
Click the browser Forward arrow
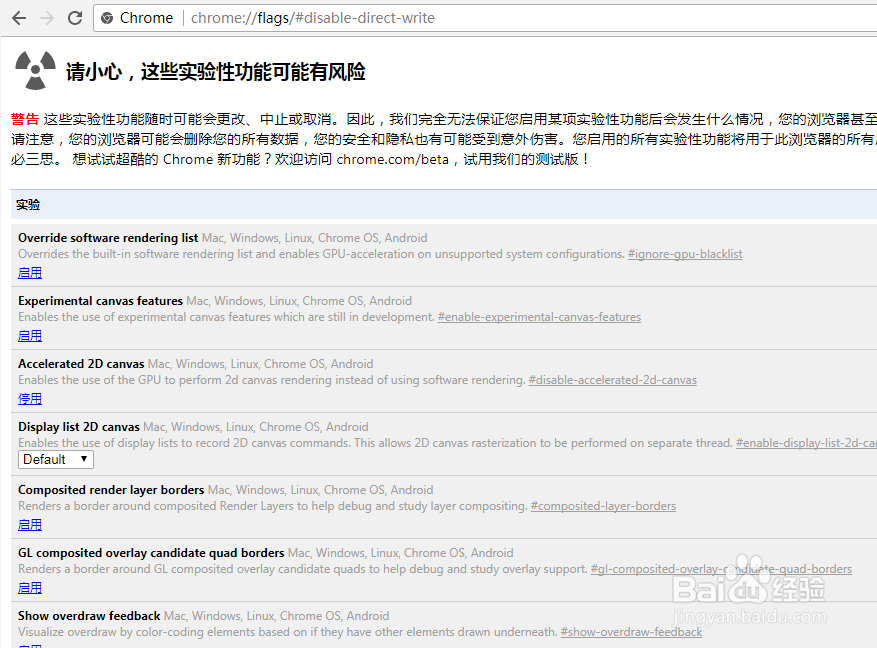click(x=47, y=18)
